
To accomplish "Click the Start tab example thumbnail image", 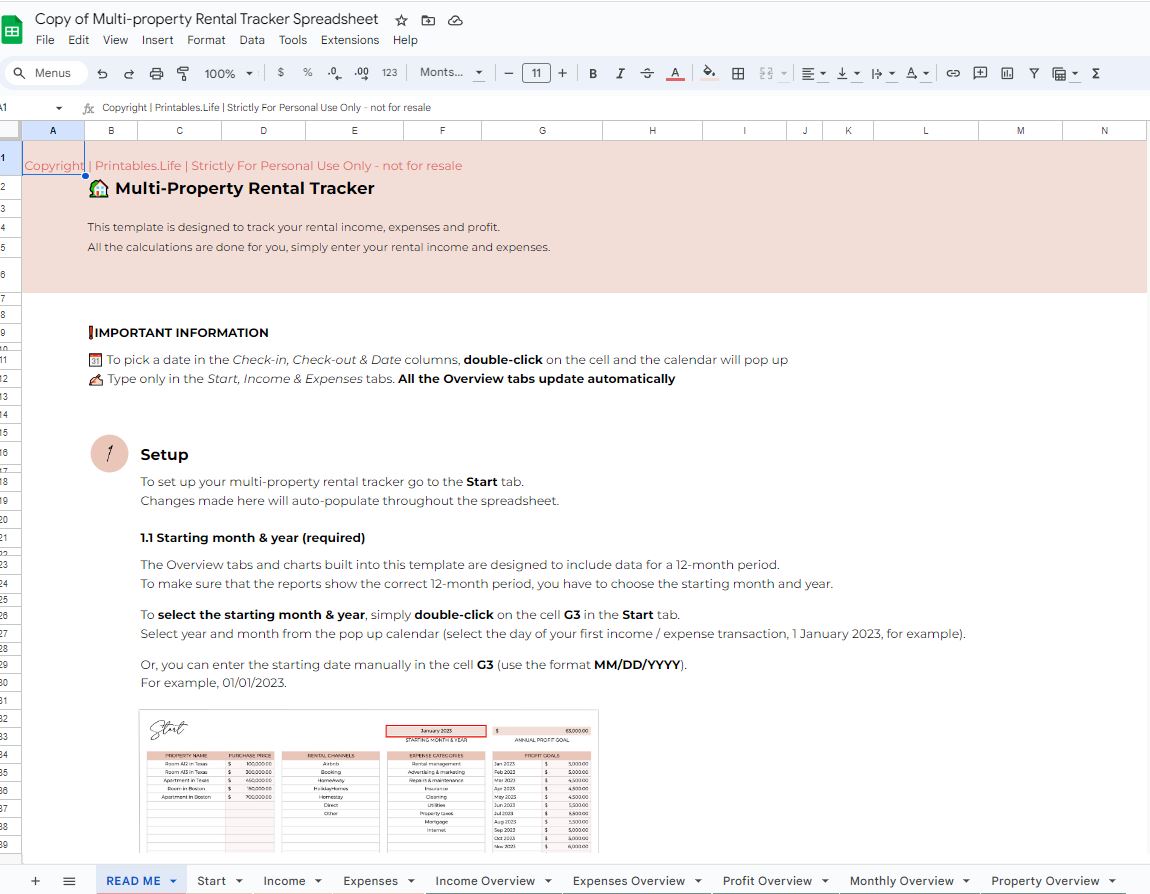I will pyautogui.click(x=369, y=781).
